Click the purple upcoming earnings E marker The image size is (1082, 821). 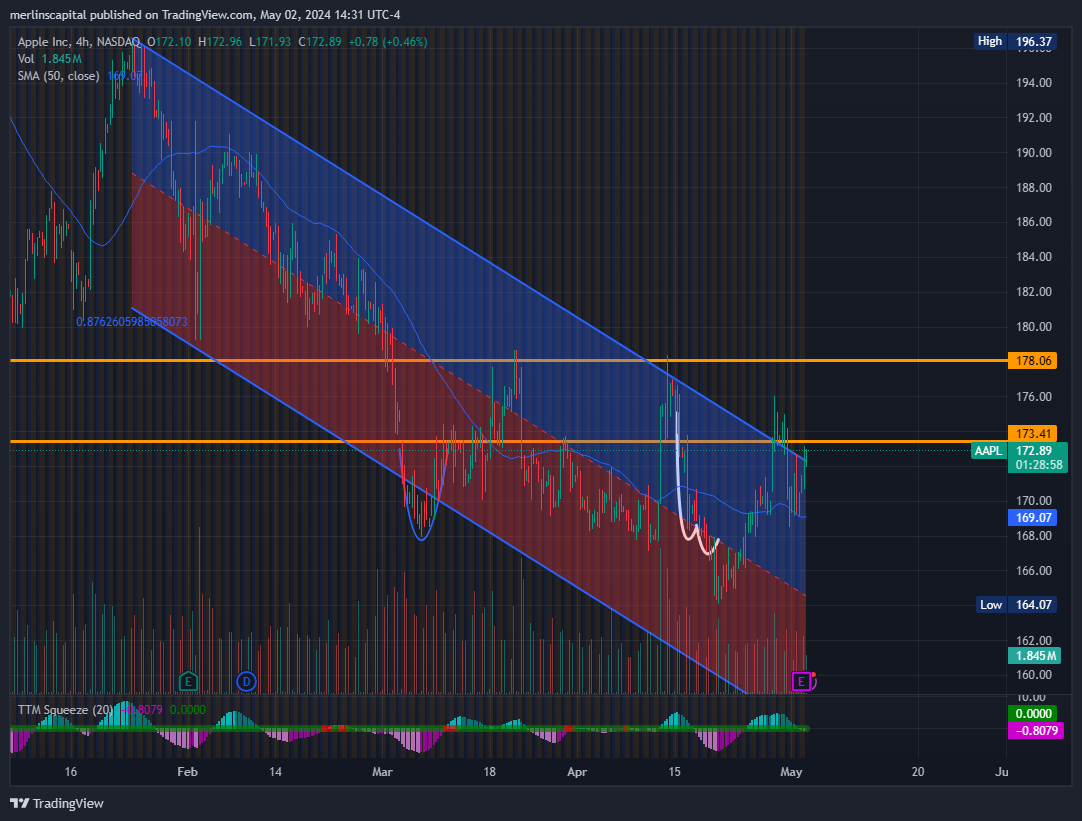[x=801, y=682]
